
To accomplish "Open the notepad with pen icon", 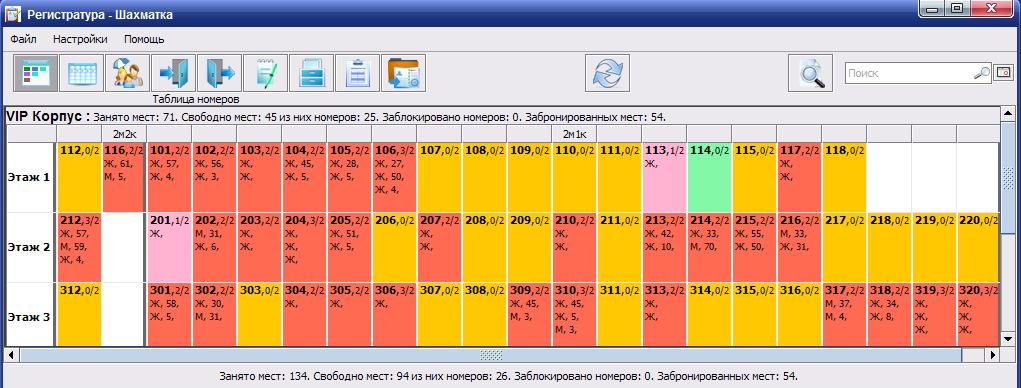I will pyautogui.click(x=265, y=73).
